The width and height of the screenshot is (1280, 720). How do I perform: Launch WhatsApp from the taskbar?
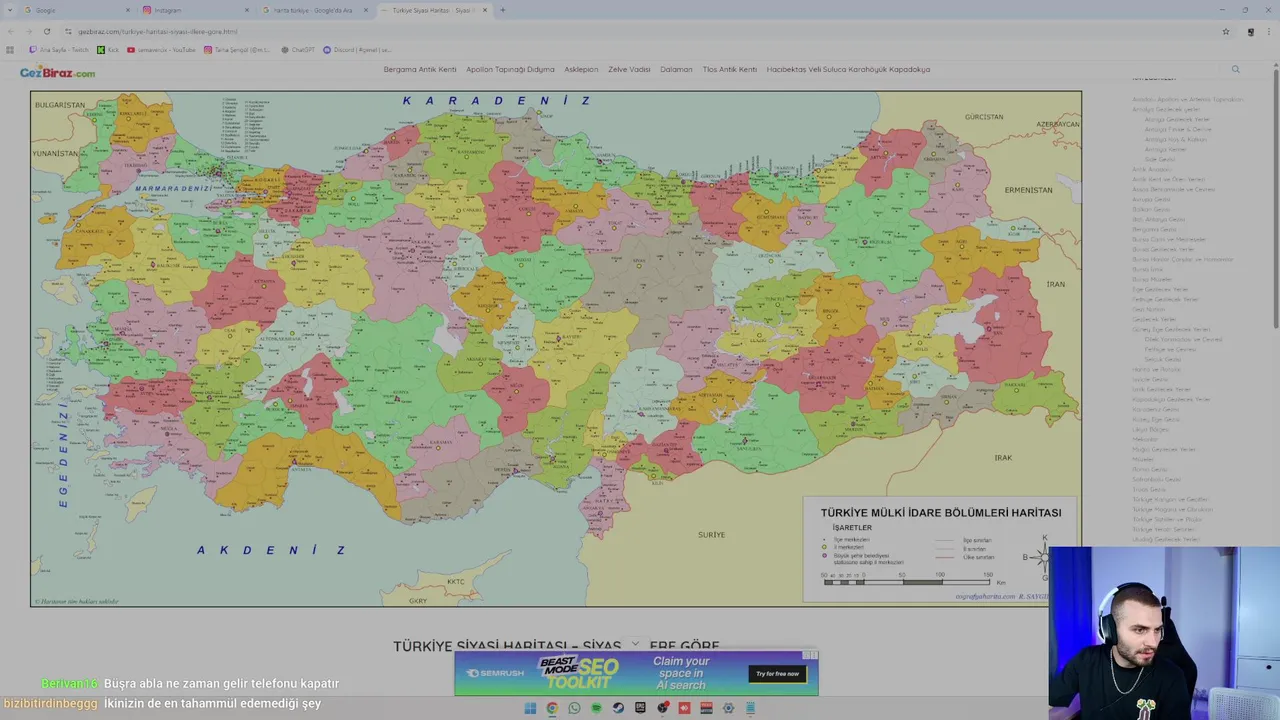pyautogui.click(x=574, y=708)
